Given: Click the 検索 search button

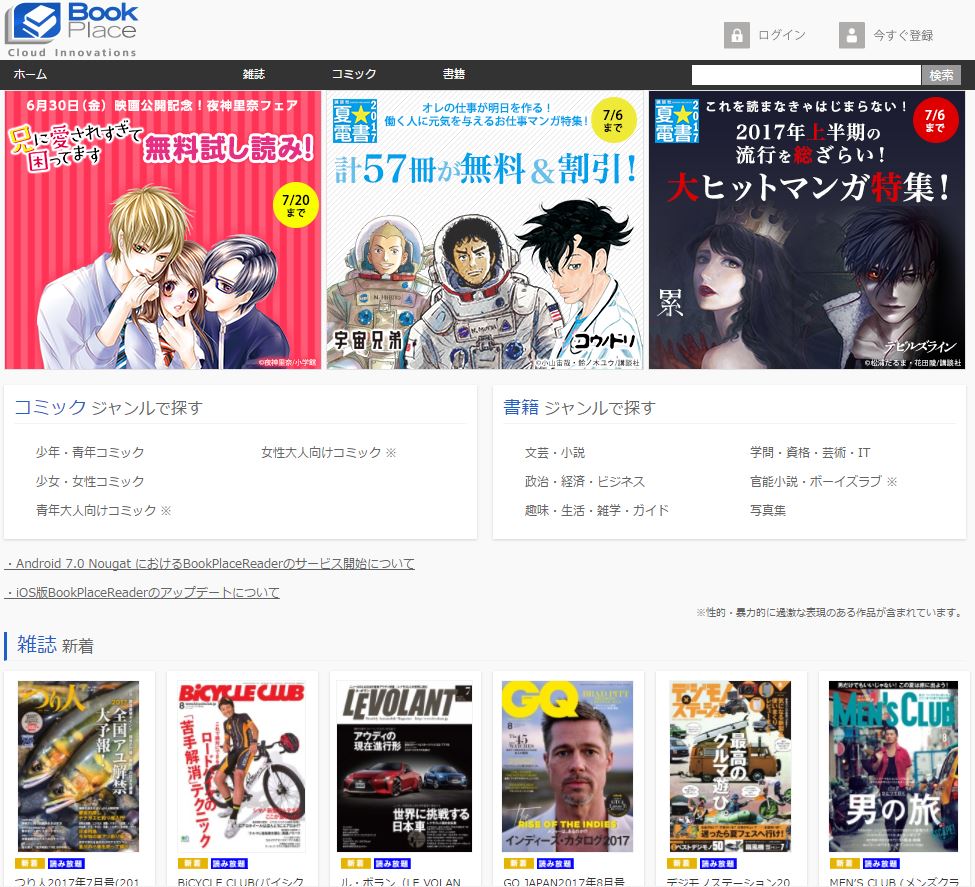Looking at the screenshot, I should (x=941, y=75).
